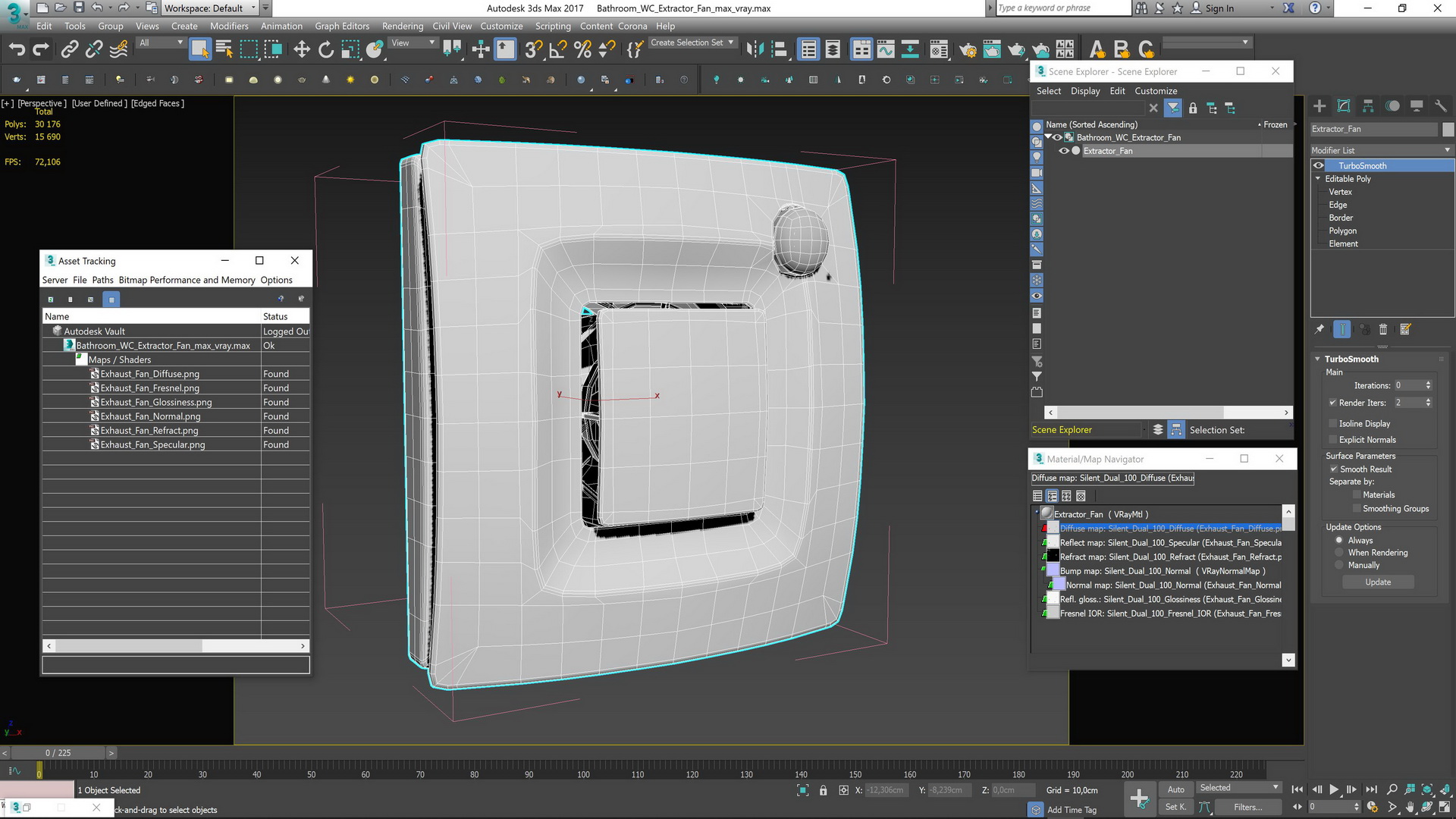Screen dimensions: 1456x819
Task: Open the Modifiers menu
Action: pos(229,26)
